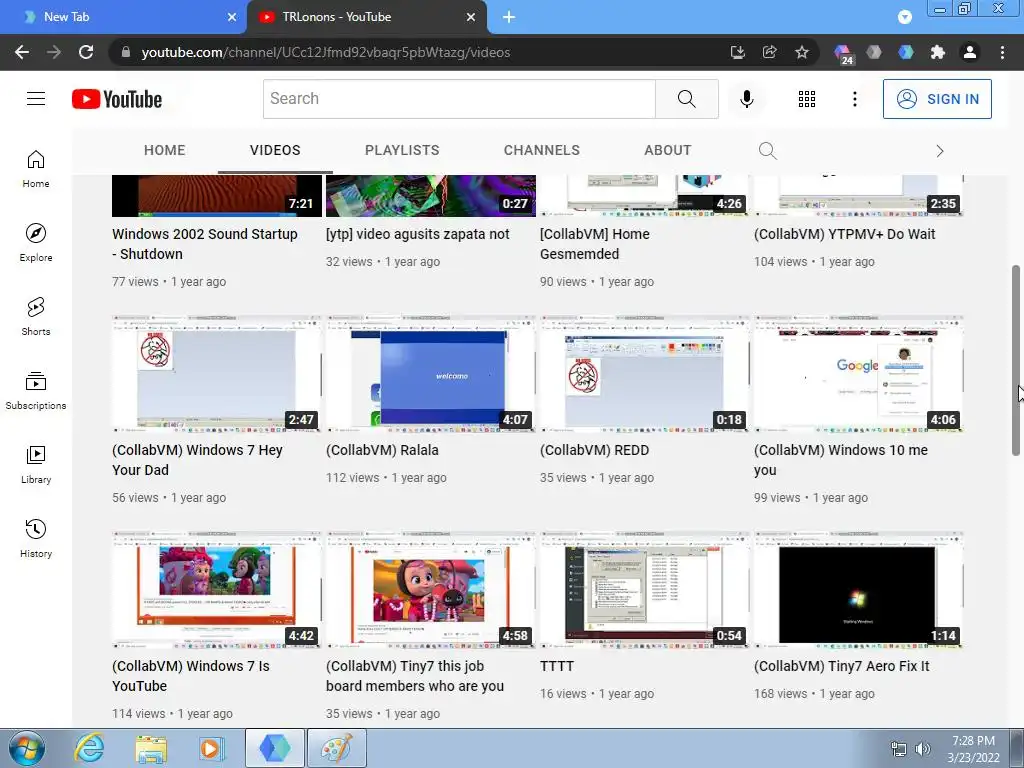This screenshot has height=768, width=1024.
Task: Open Explore in the sidebar
Action: (x=36, y=242)
